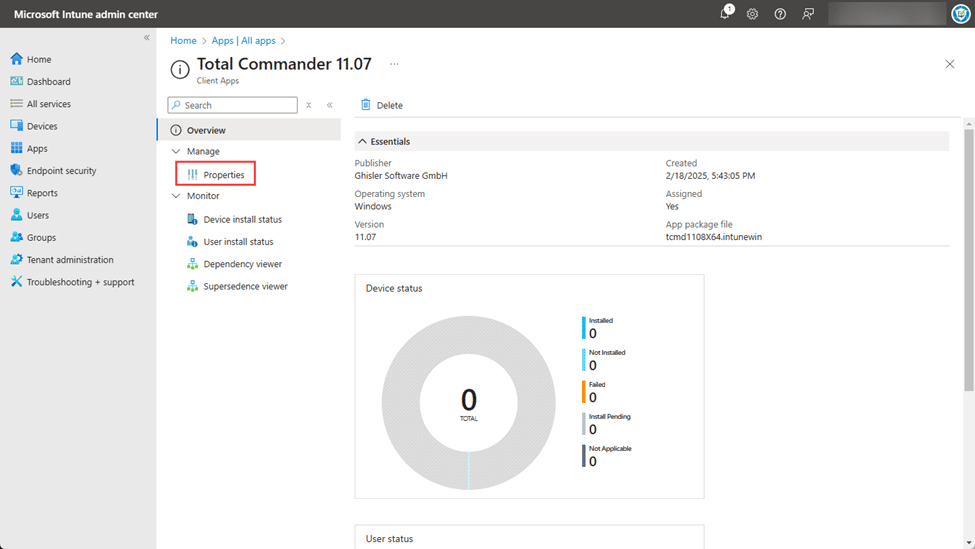
Task: Collapse the Monitor section
Action: pyautogui.click(x=177, y=196)
